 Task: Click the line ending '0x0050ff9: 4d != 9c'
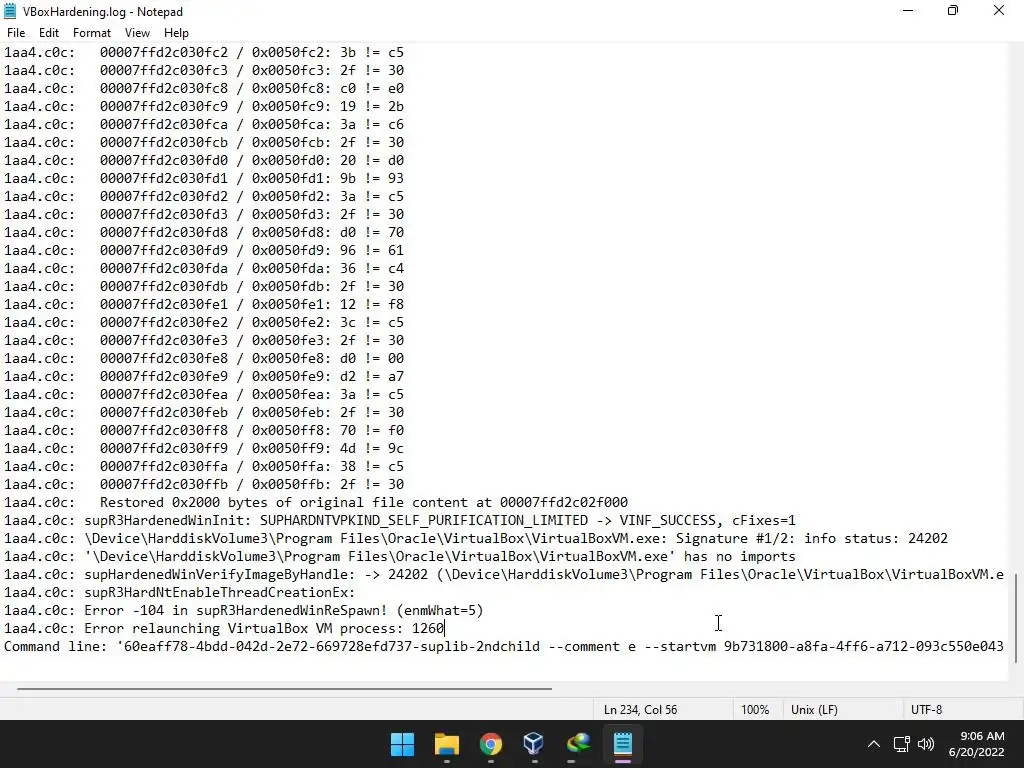tap(204, 449)
